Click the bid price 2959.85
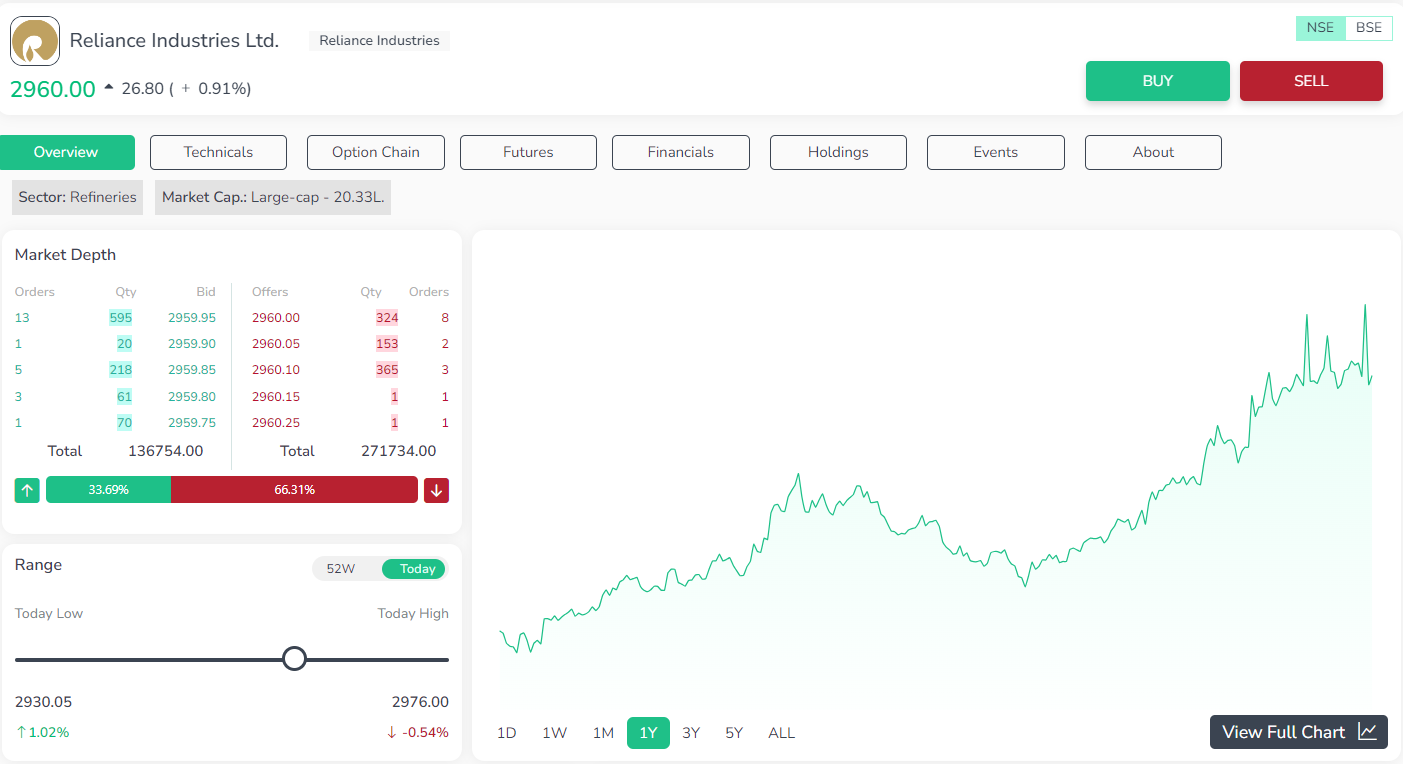 [x=192, y=370]
